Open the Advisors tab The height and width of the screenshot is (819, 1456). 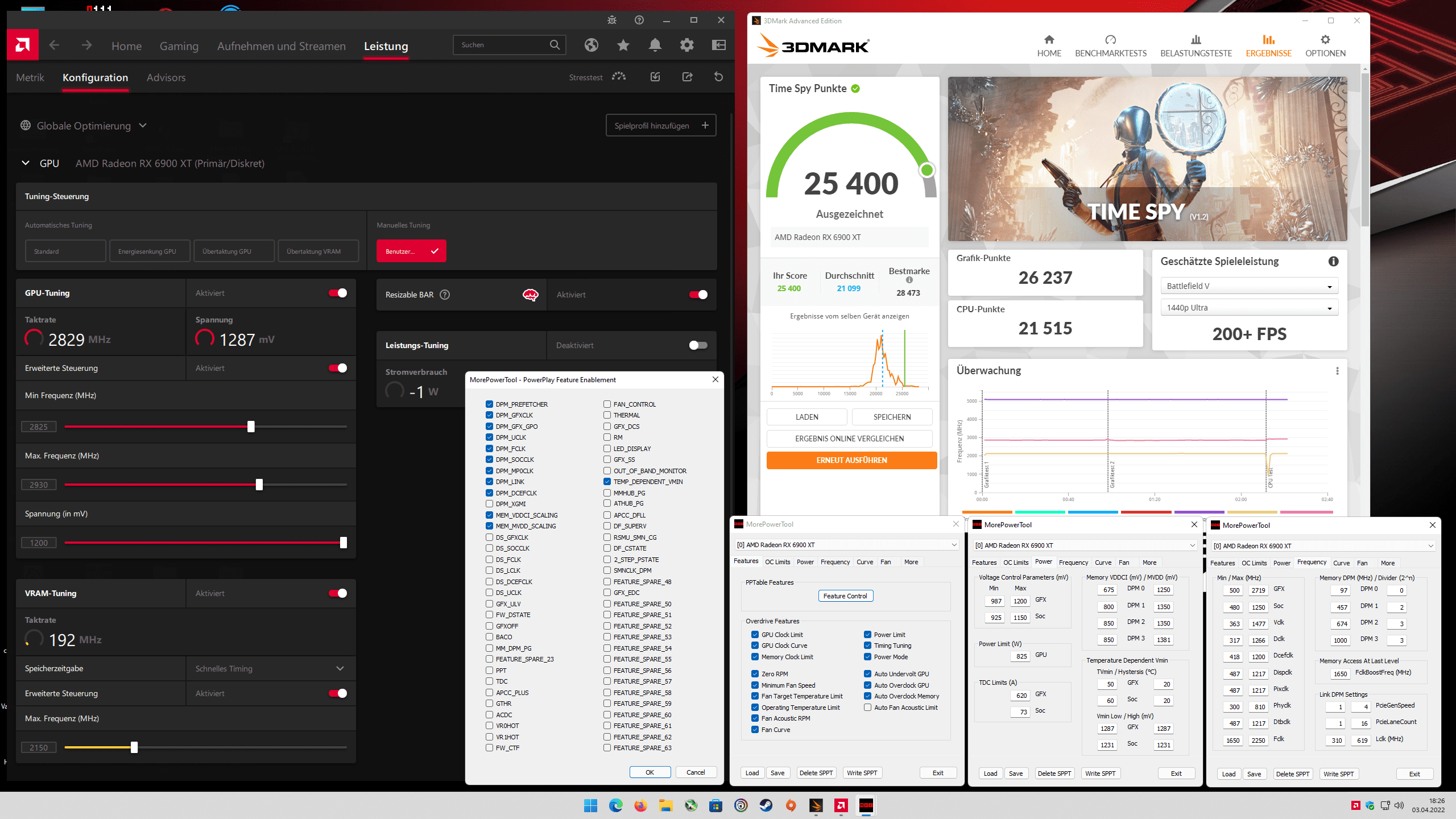[166, 77]
